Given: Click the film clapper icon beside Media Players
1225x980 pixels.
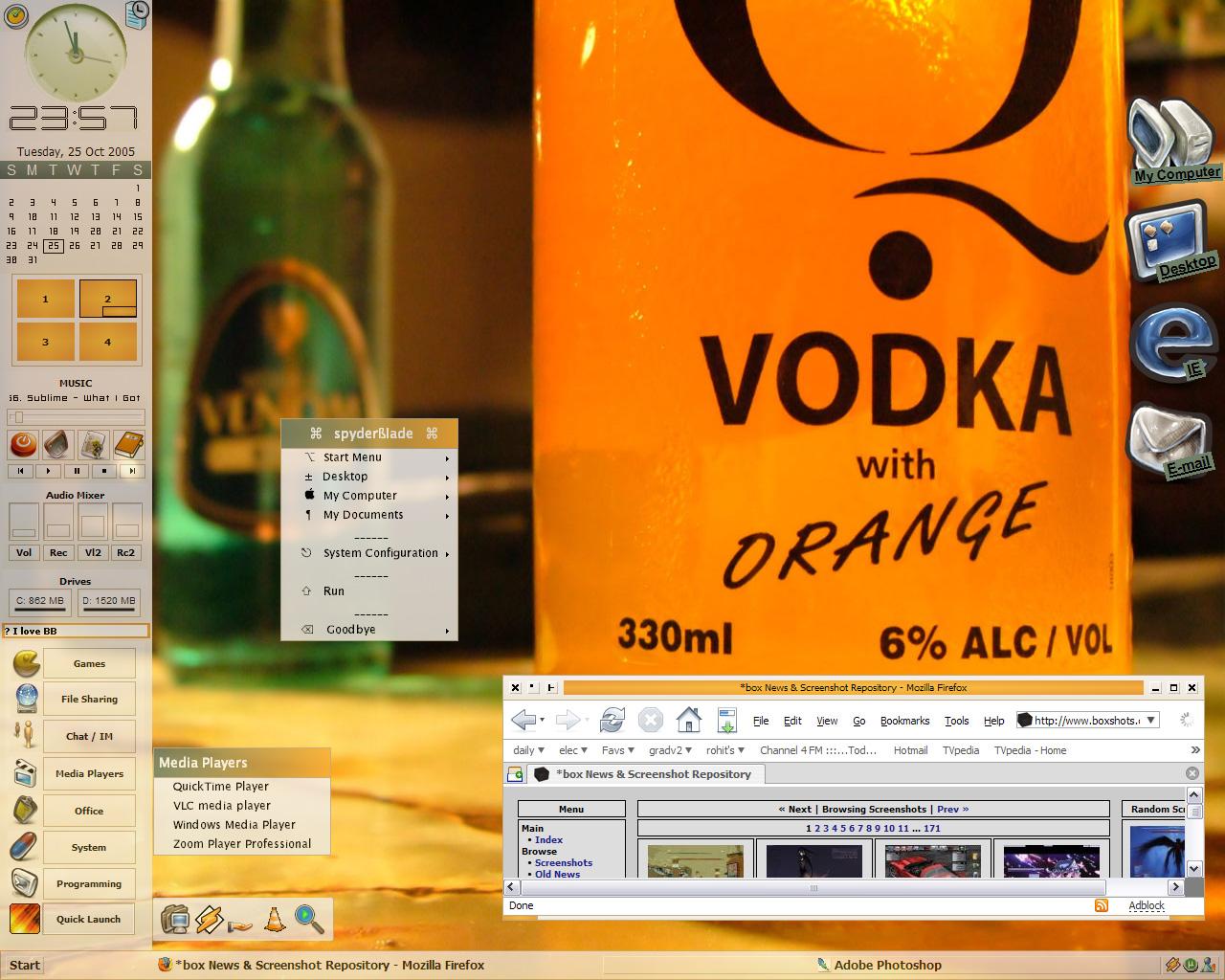Looking at the screenshot, I should 26,773.
